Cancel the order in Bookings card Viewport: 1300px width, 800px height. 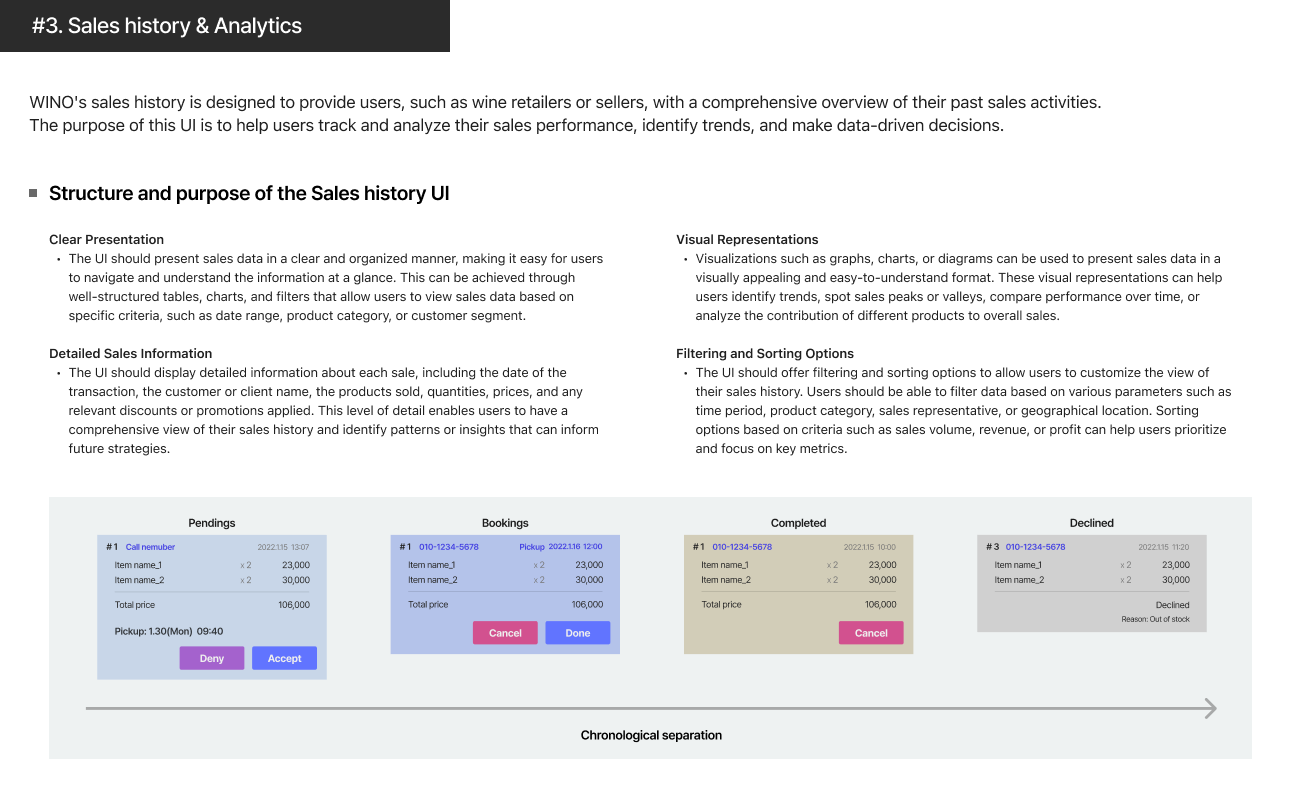click(x=505, y=633)
